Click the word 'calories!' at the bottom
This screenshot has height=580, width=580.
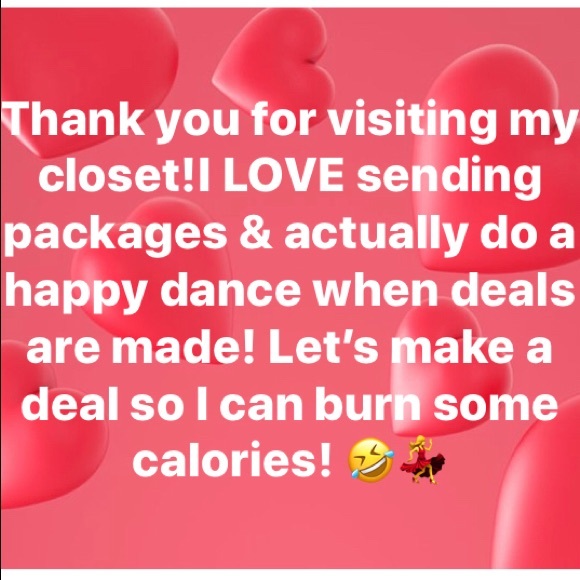pos(231,461)
